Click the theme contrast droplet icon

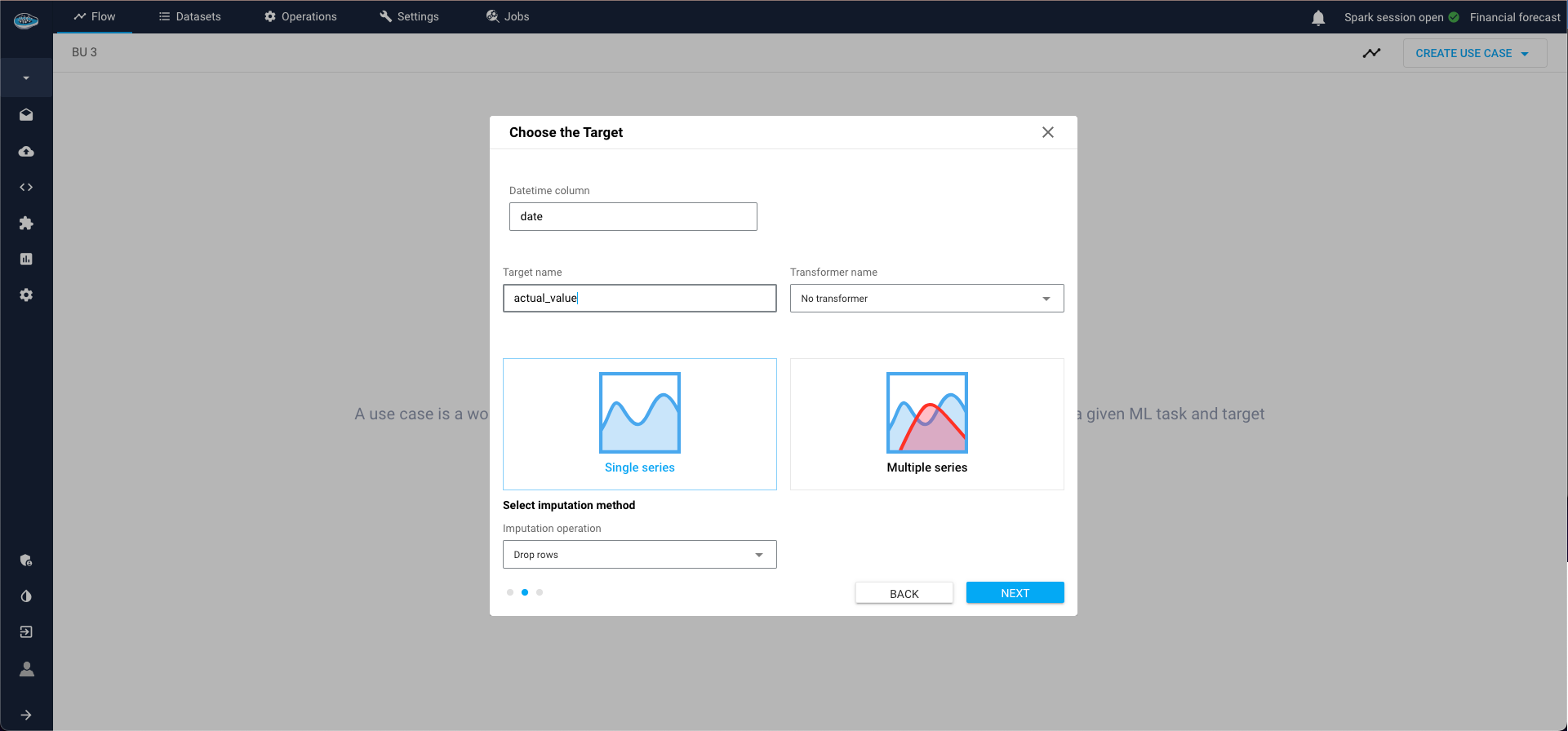[26, 596]
